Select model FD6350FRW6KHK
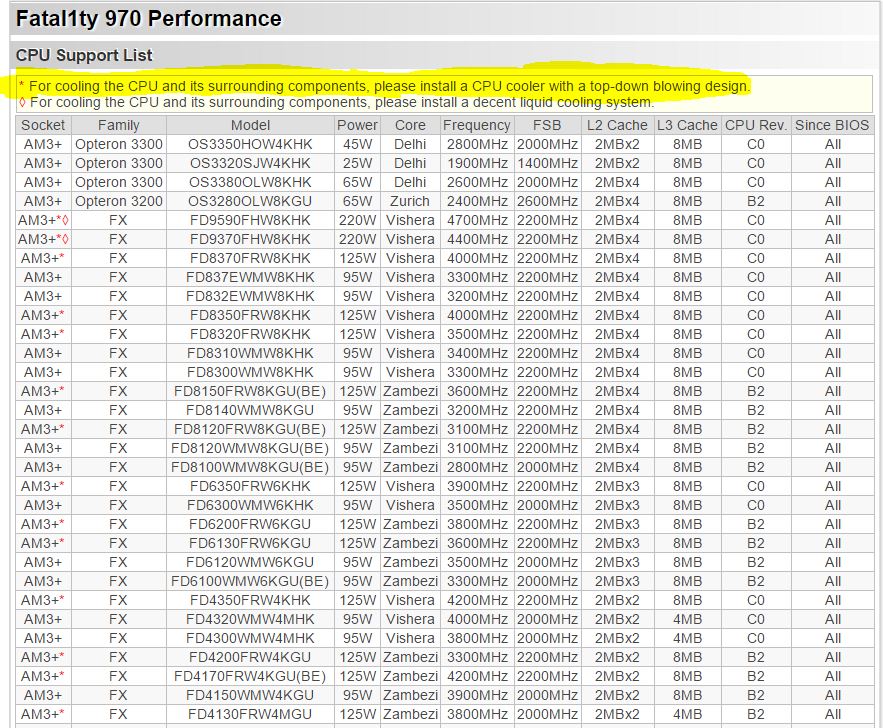The height and width of the screenshot is (728, 883). pyautogui.click(x=250, y=486)
